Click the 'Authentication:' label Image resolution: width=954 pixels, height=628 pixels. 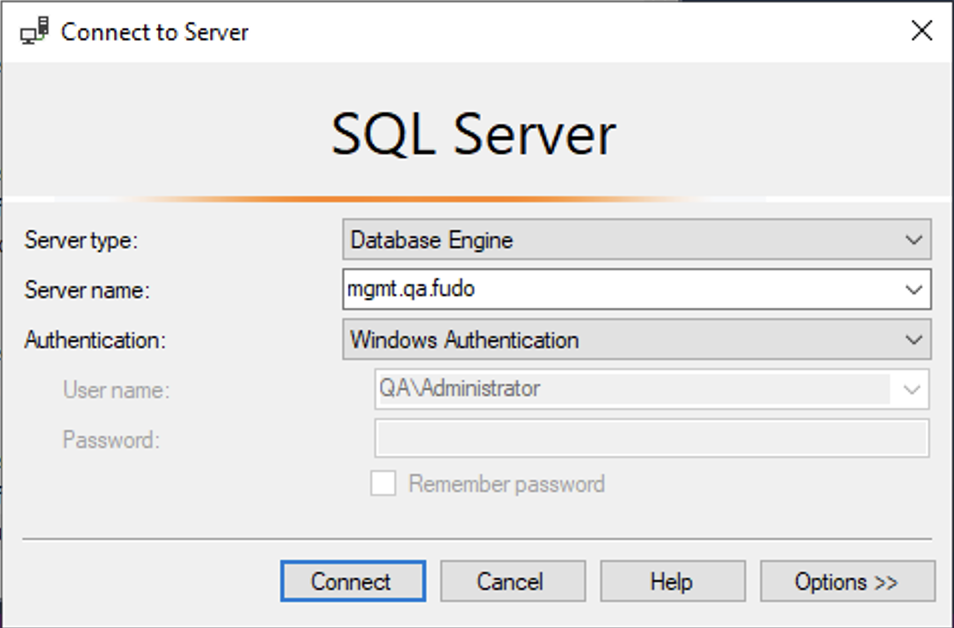click(95, 340)
